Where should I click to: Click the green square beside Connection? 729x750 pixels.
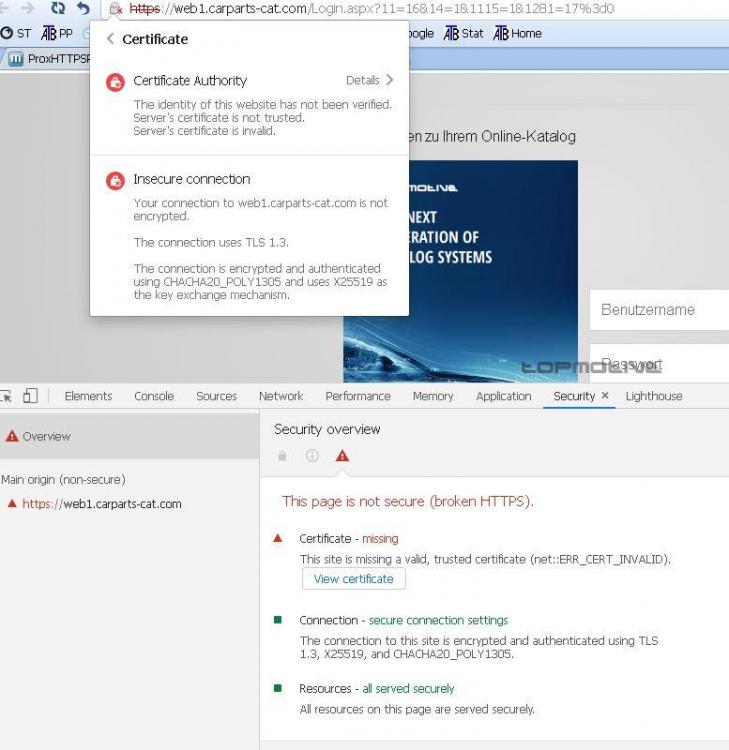[277, 620]
